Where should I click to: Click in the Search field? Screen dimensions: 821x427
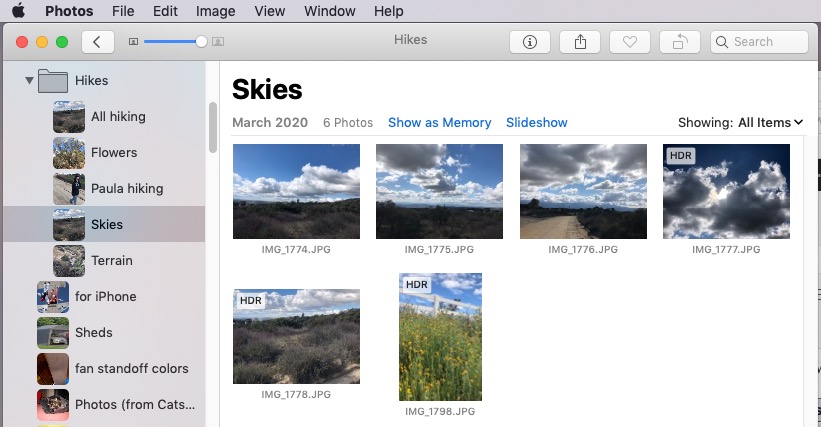tap(759, 42)
